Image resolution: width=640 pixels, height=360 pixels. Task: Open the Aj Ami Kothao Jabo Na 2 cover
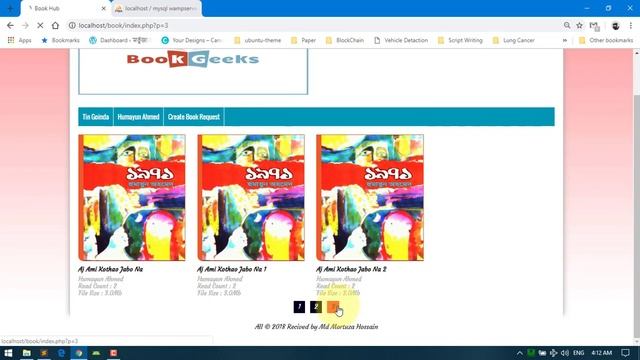(x=370, y=198)
